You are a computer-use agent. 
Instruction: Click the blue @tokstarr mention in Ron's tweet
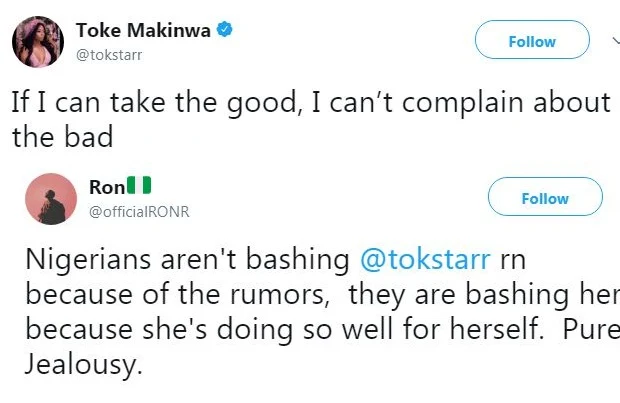[425, 262]
